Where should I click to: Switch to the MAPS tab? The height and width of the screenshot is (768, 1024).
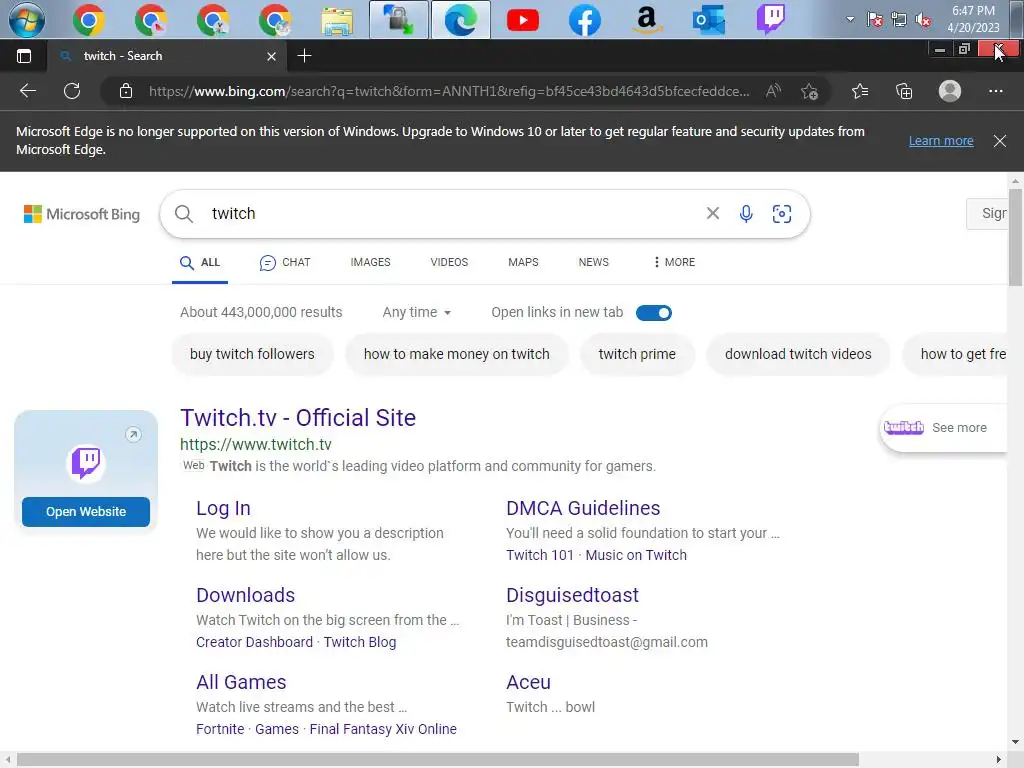[x=523, y=263]
